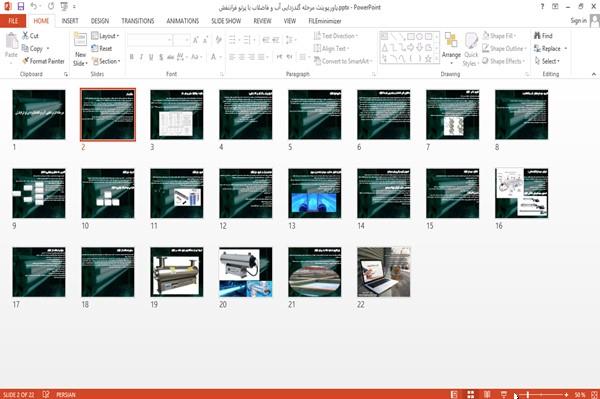Toggle Bold formatting
Viewport: 600px width, 399px height.
pyautogui.click(x=131, y=57)
